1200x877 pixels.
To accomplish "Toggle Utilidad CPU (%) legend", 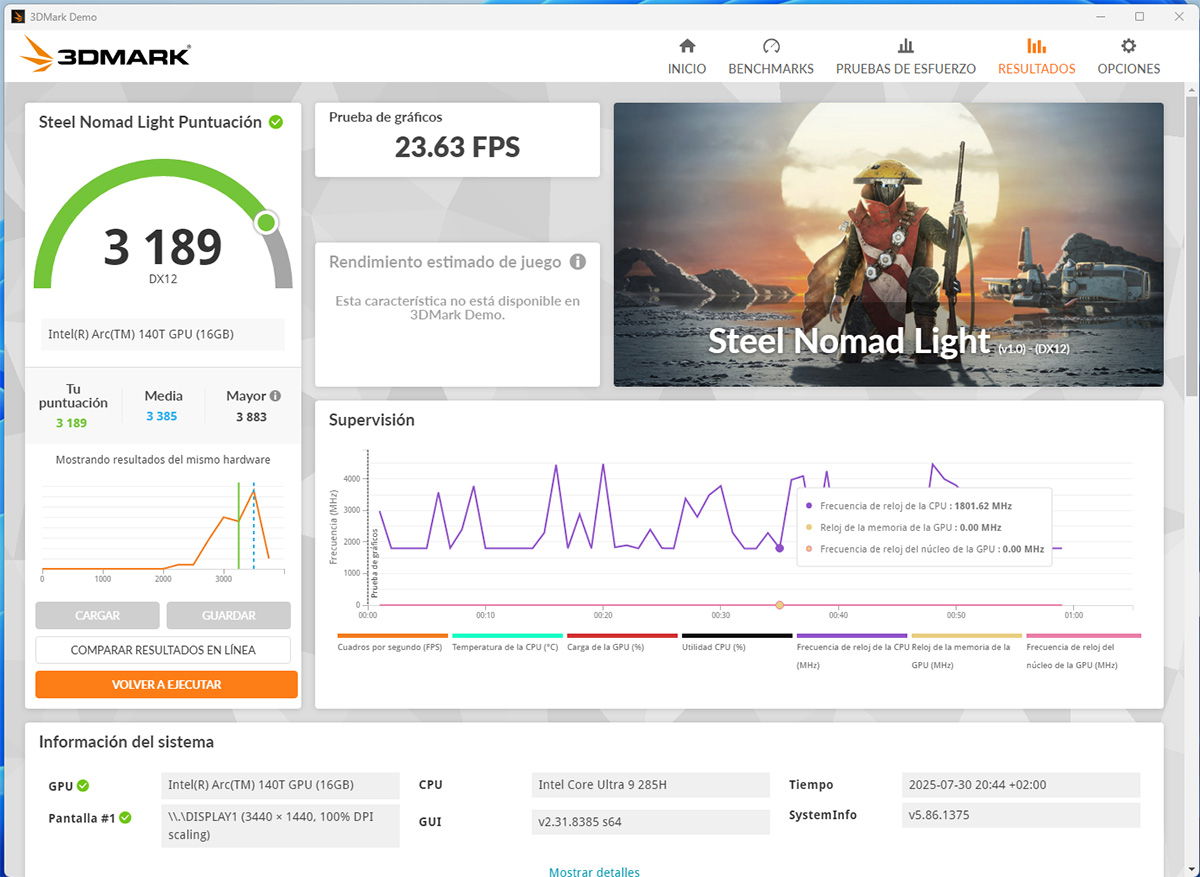I will pyautogui.click(x=737, y=643).
